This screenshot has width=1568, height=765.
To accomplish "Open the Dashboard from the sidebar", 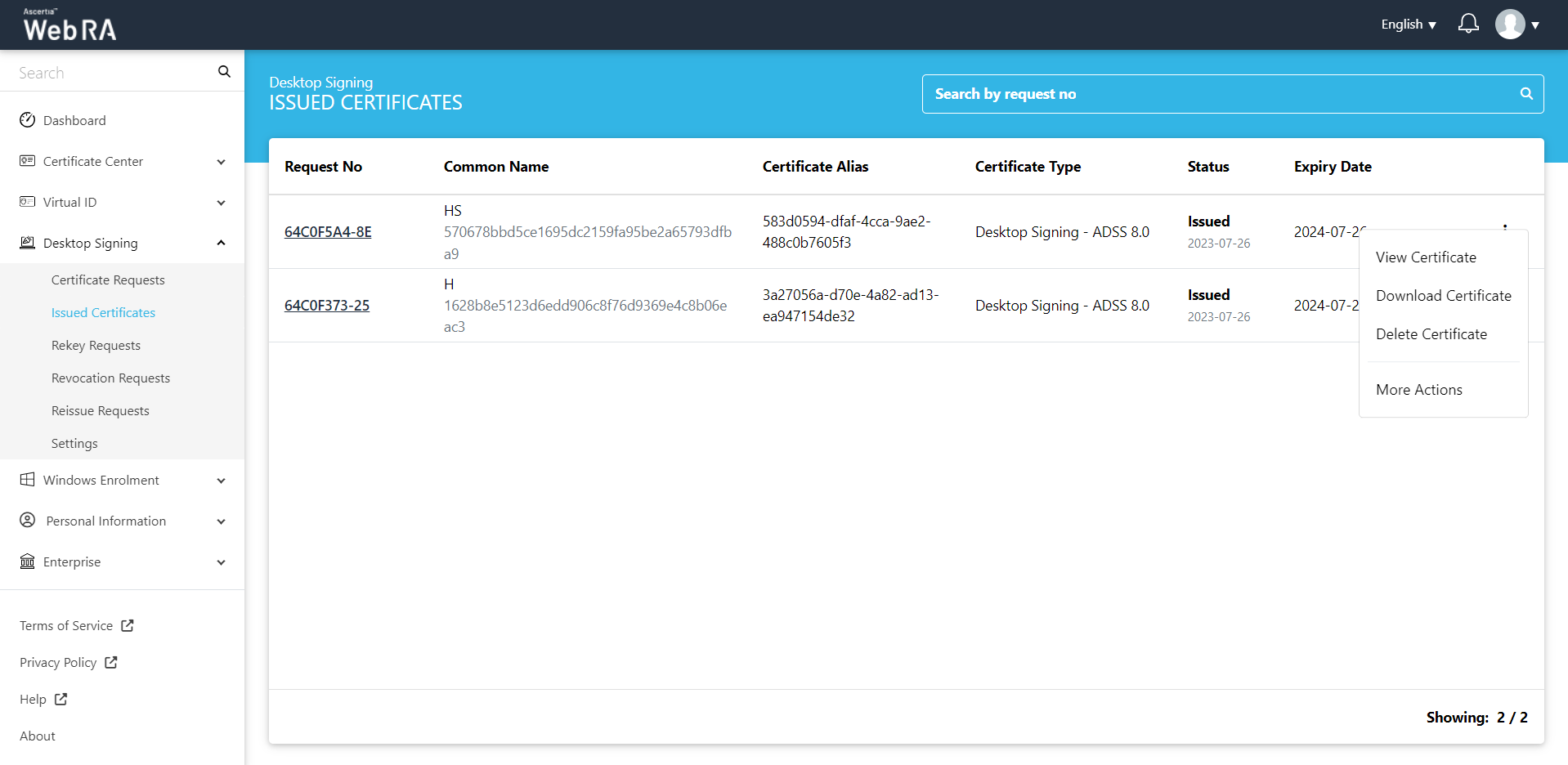I will (74, 120).
